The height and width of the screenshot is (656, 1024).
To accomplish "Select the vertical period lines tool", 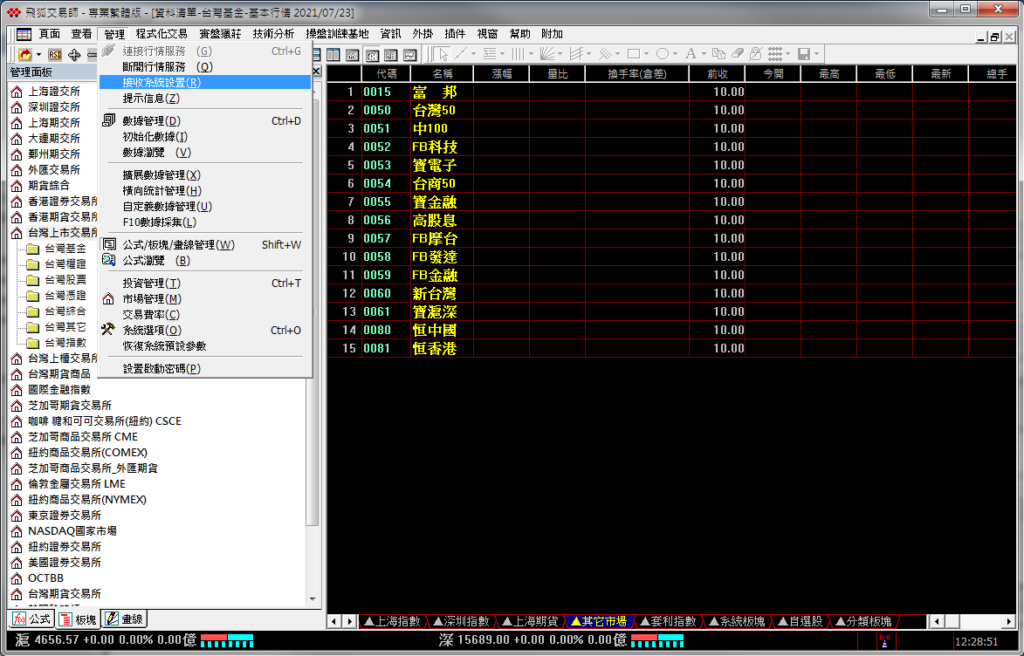I will pyautogui.click(x=517, y=54).
